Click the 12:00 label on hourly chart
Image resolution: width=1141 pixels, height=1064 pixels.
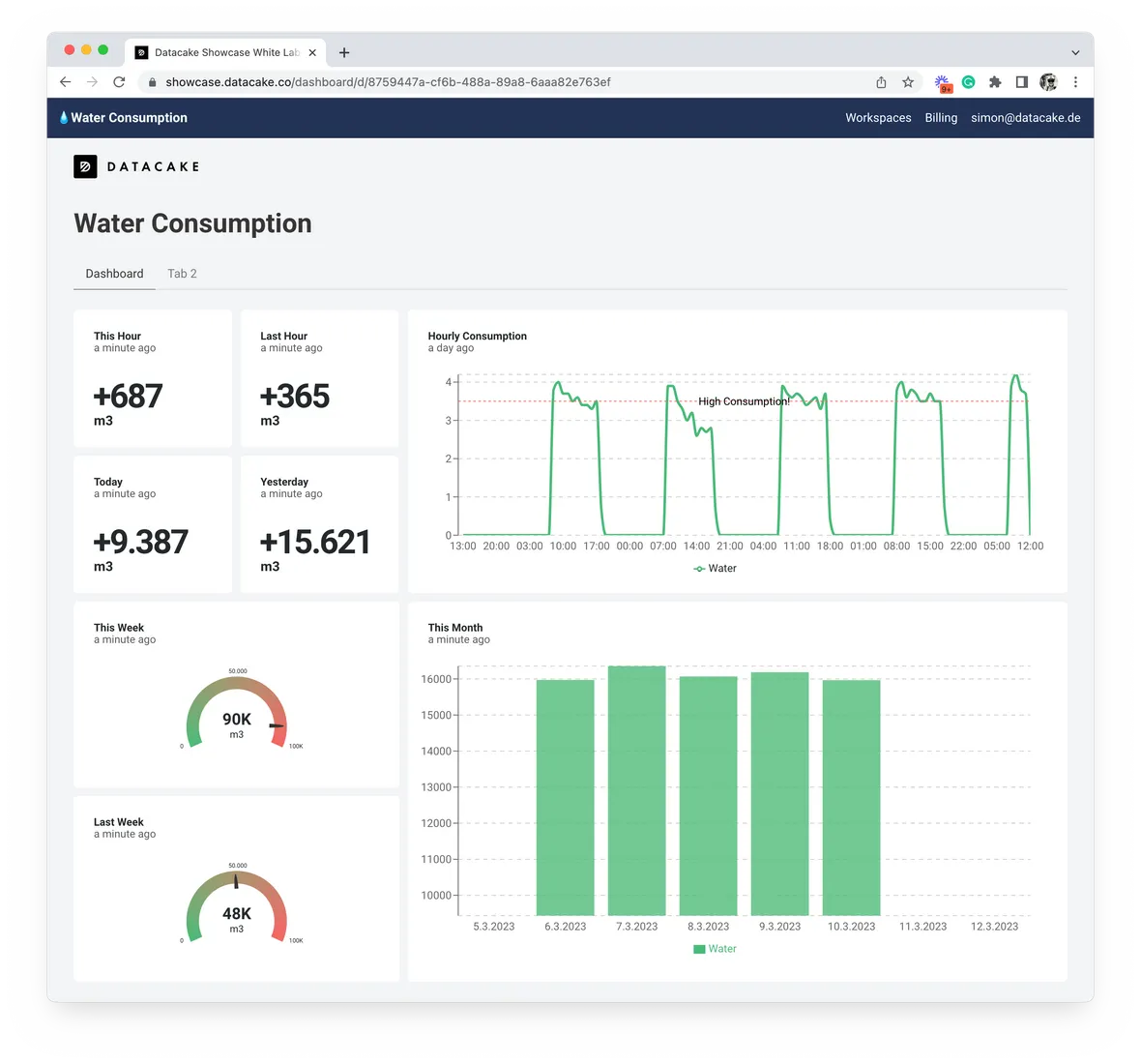1031,546
